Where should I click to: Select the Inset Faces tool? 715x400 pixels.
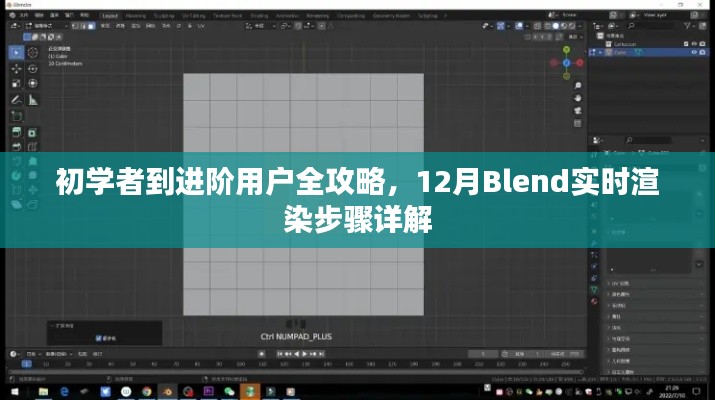tap(32, 133)
